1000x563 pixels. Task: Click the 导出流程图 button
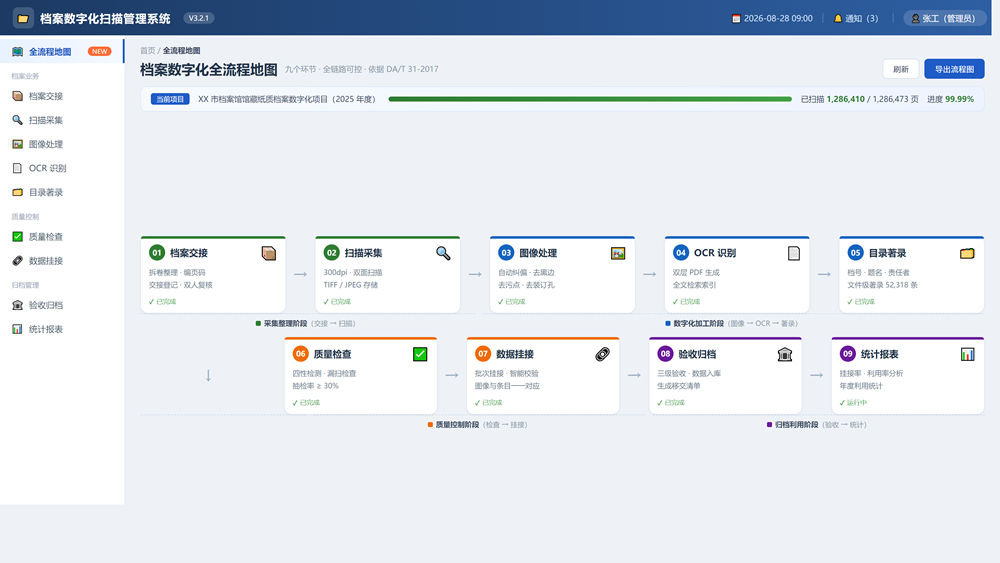coord(954,69)
